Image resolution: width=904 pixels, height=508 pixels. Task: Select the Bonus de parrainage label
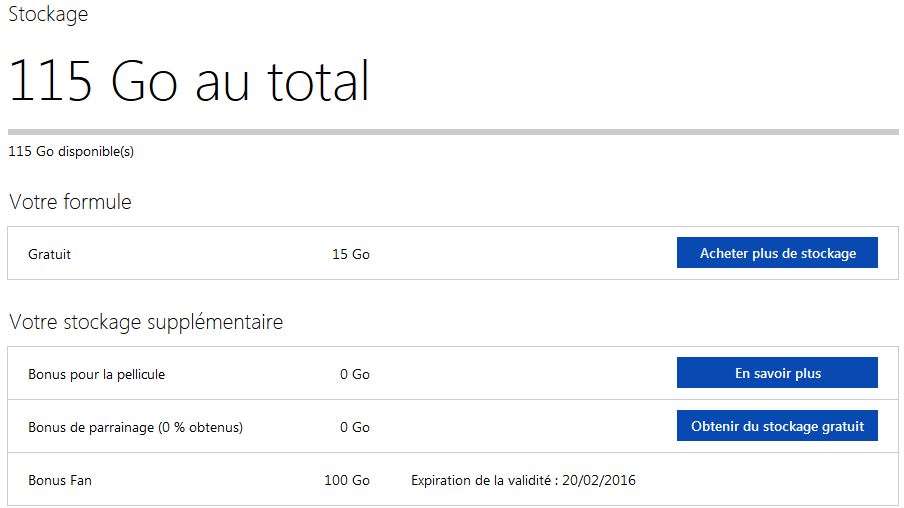click(x=90, y=427)
